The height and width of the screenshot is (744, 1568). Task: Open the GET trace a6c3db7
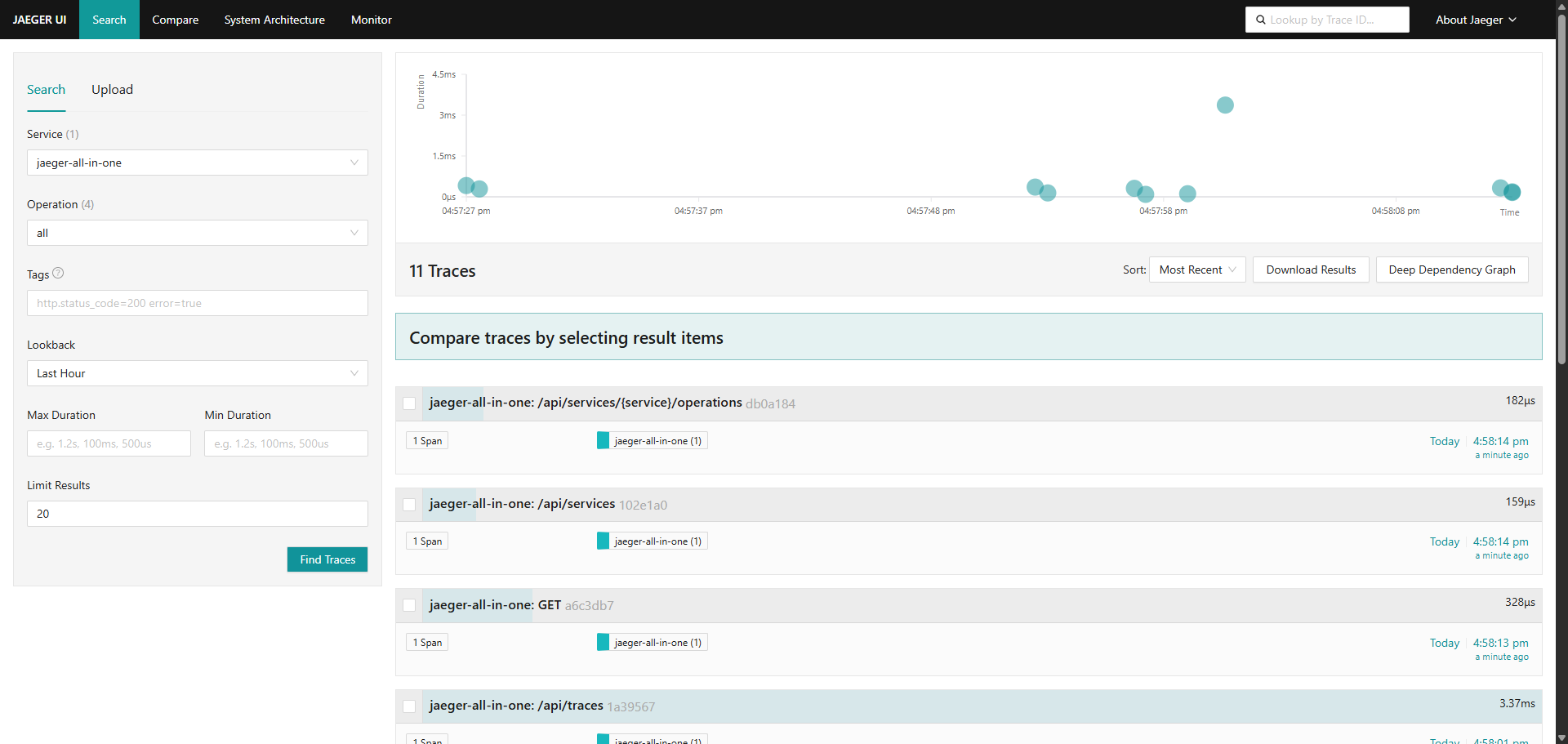(521, 605)
